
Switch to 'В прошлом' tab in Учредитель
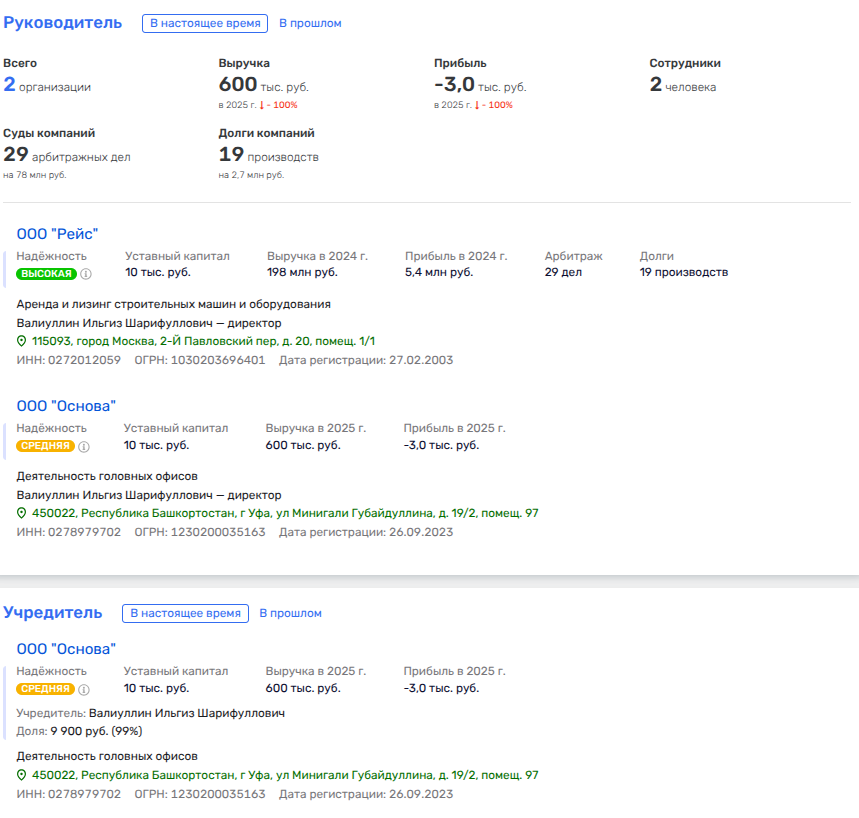point(290,613)
